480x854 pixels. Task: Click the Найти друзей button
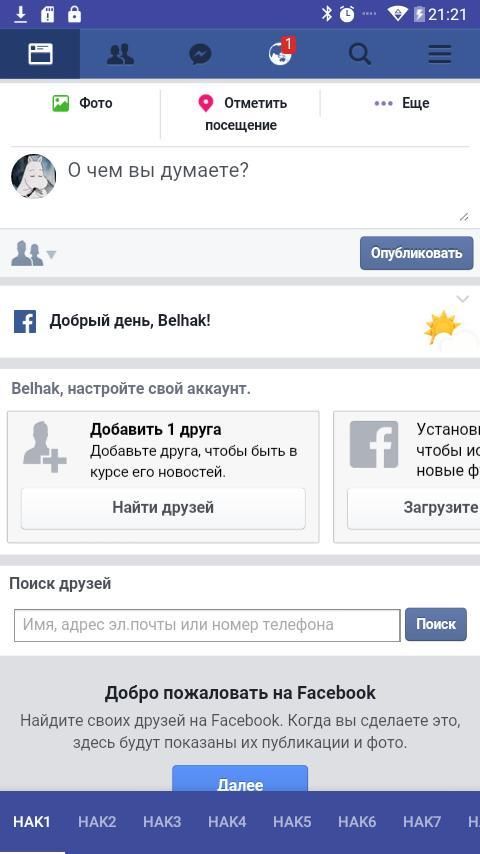(x=163, y=508)
